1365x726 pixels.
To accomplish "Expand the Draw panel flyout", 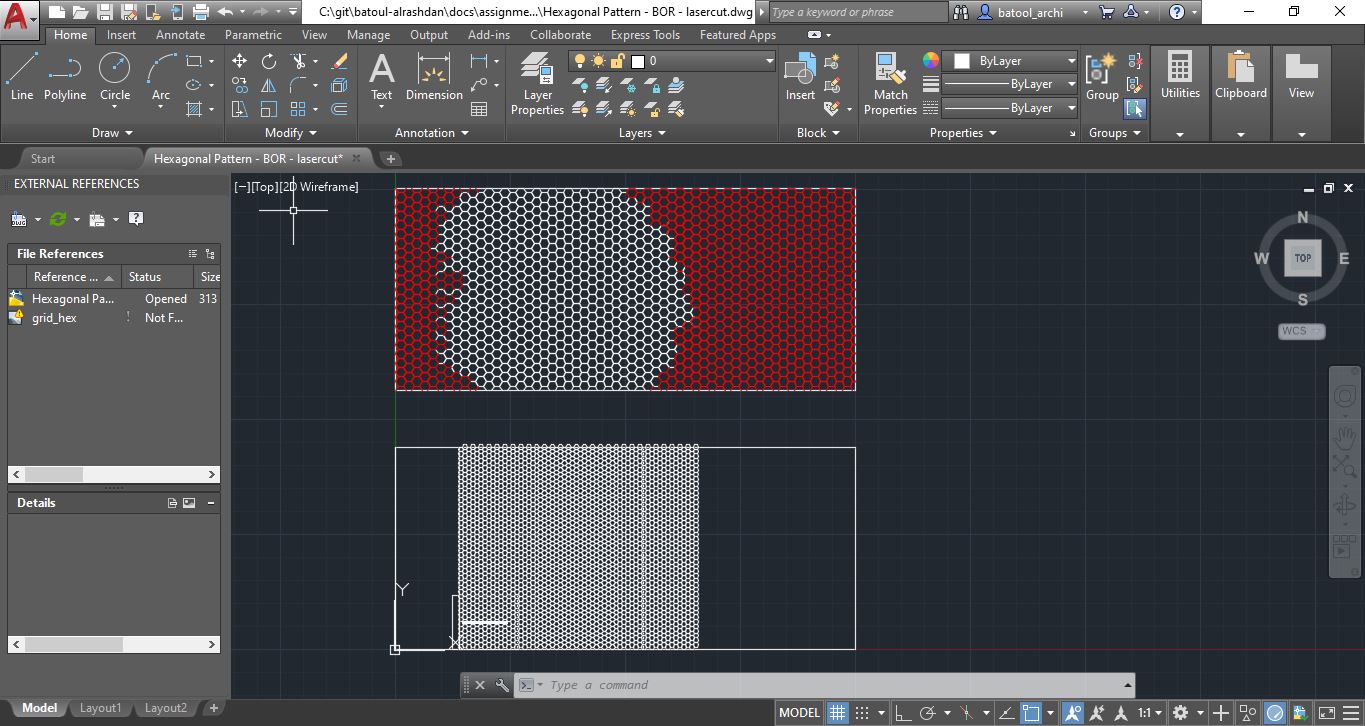I will [x=112, y=133].
